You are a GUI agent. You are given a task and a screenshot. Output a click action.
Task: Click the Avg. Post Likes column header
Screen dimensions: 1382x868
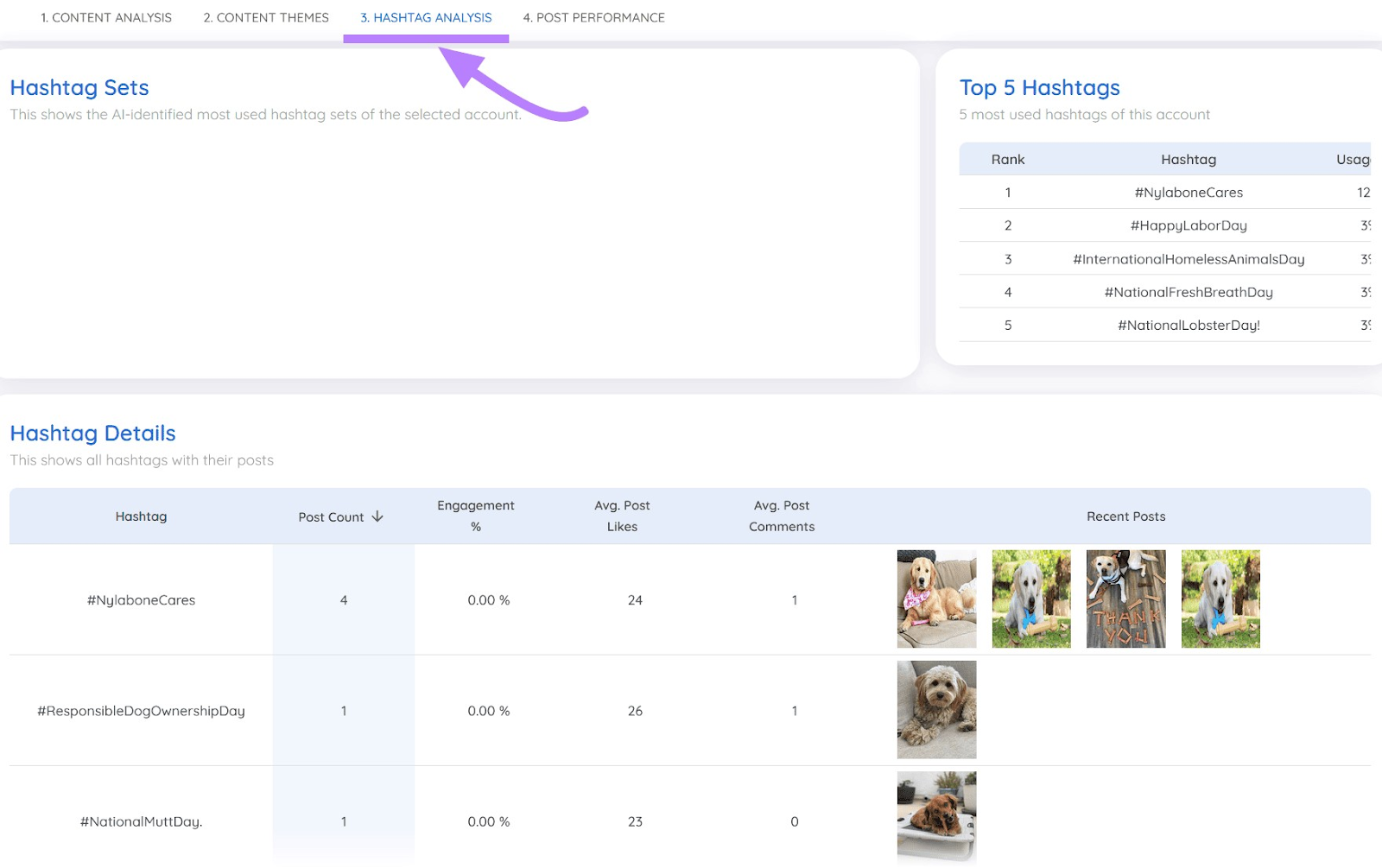(622, 516)
